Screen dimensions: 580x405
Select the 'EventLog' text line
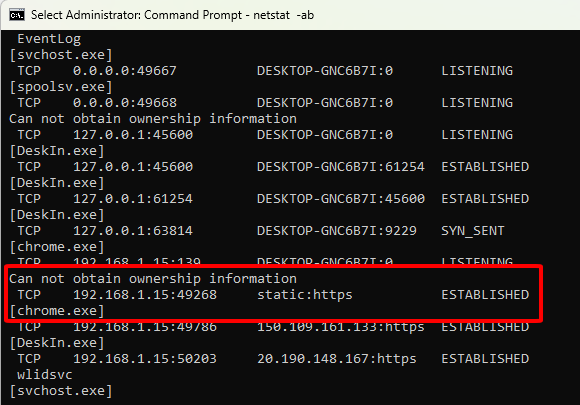(49, 39)
